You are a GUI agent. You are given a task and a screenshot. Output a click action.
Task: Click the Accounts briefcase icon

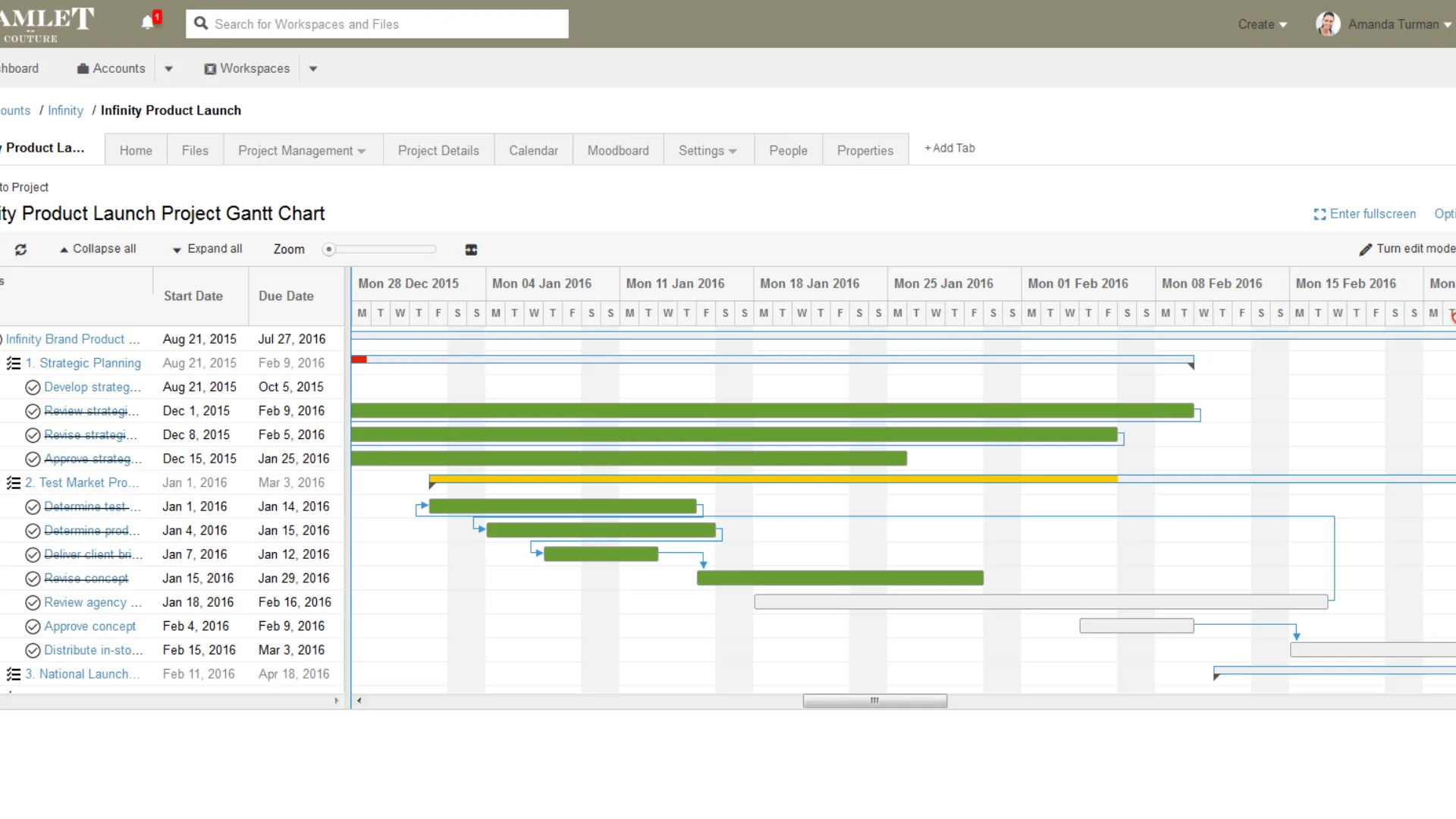(x=83, y=68)
